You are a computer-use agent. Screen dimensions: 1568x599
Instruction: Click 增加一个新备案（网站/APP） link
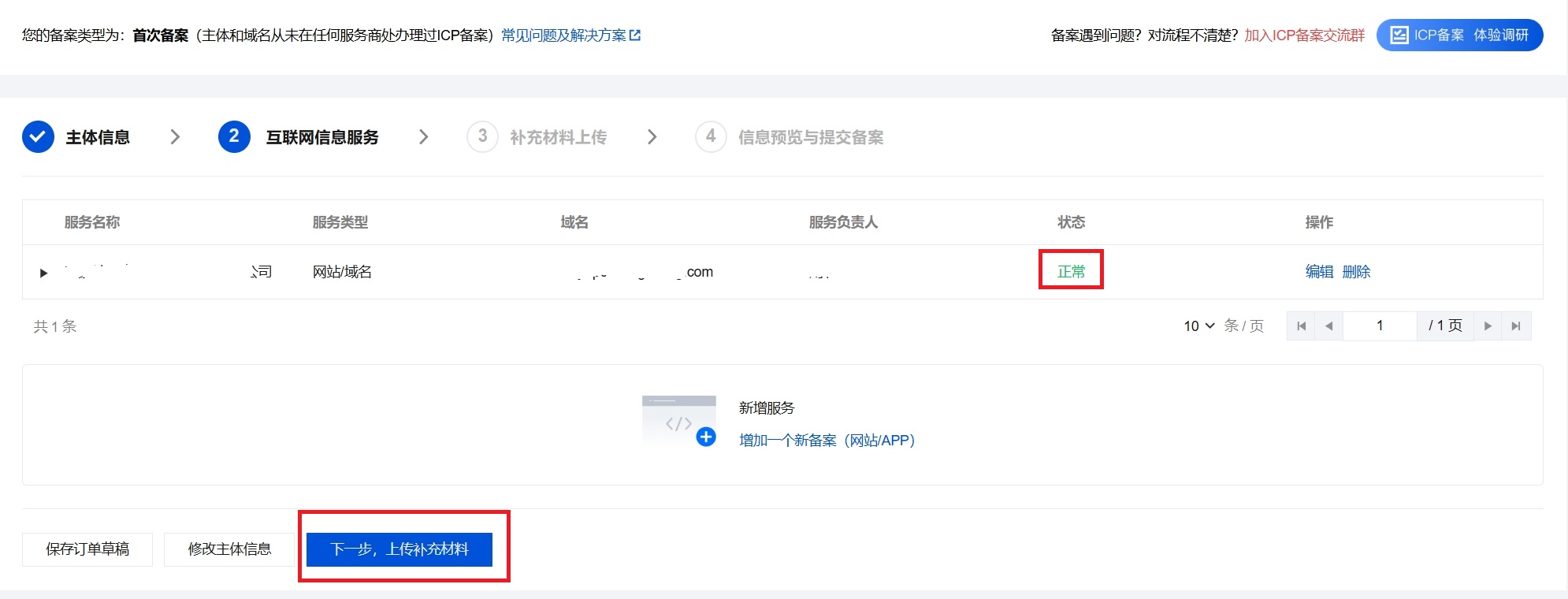827,441
